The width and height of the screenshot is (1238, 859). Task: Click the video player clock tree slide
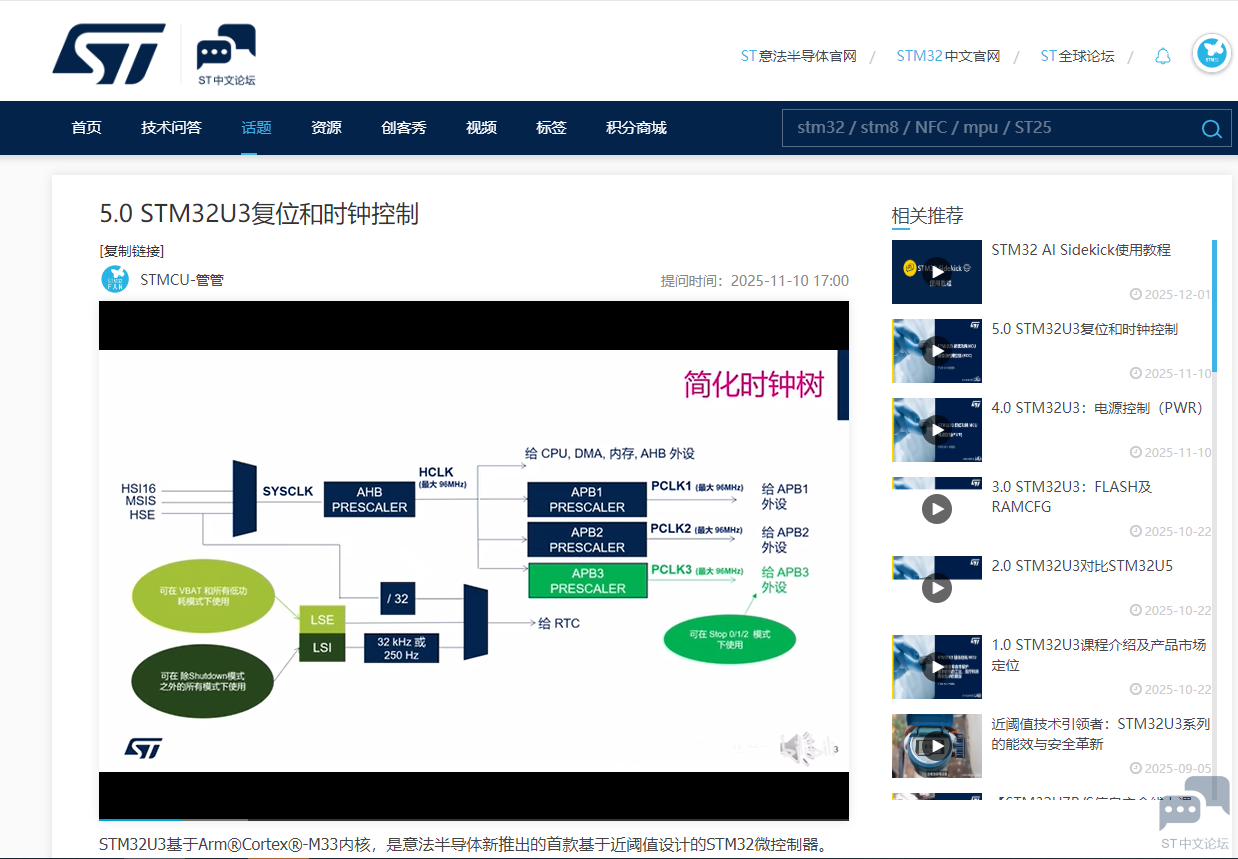pos(474,560)
